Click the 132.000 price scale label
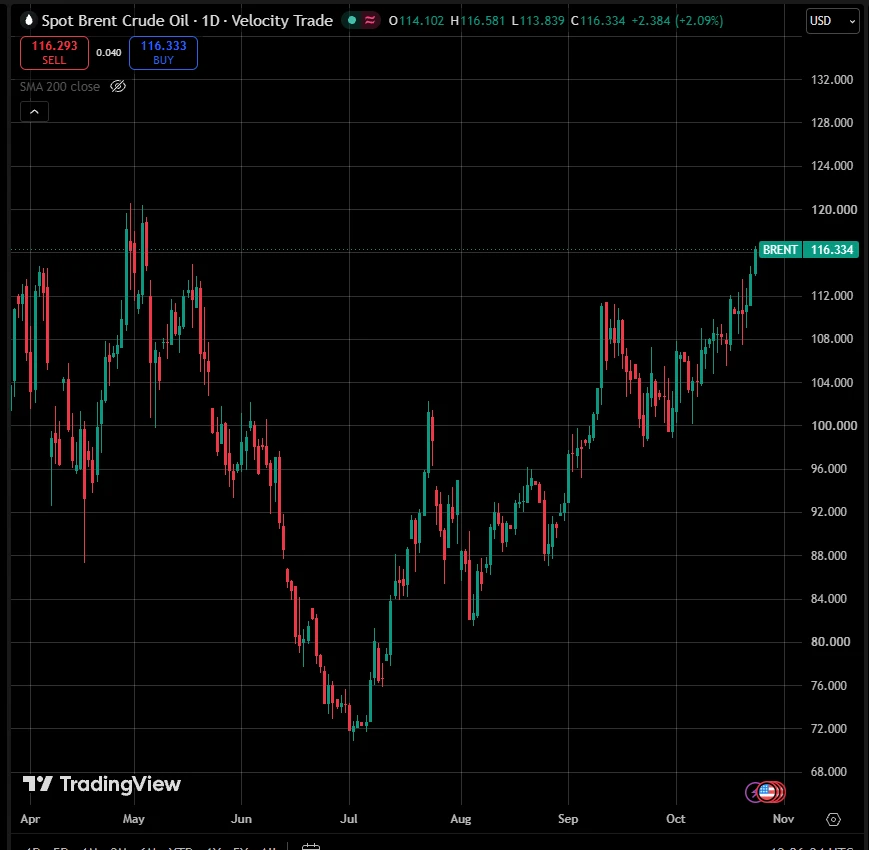The height and width of the screenshot is (850, 869). [x=832, y=80]
